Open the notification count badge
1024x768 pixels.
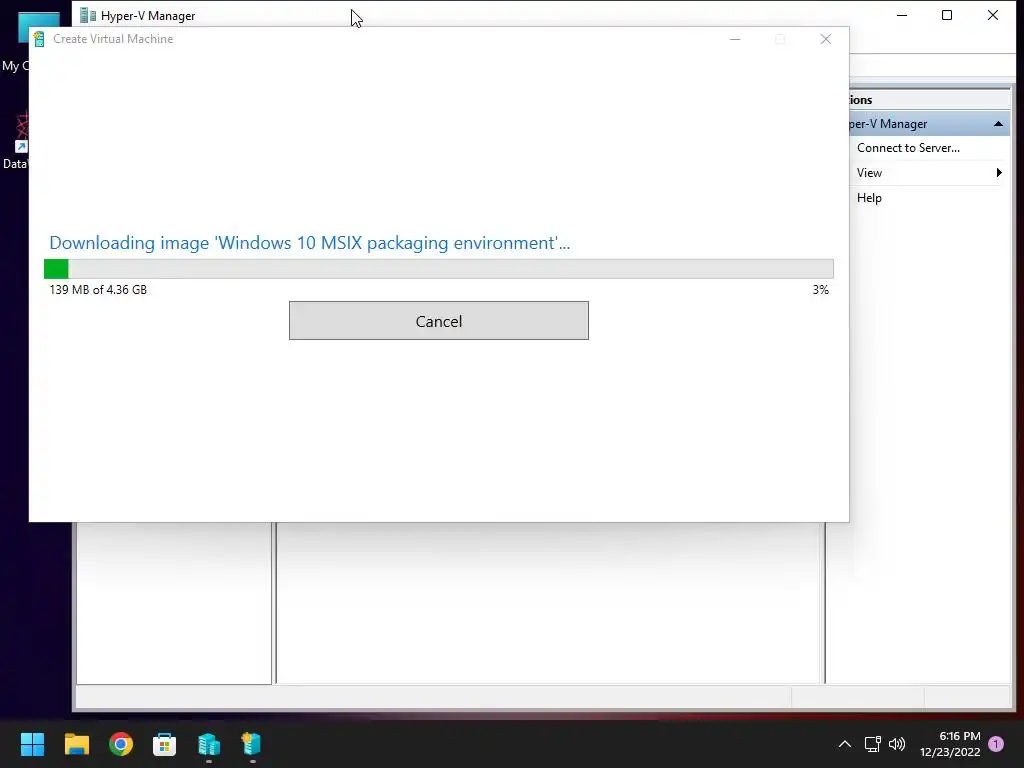point(996,744)
